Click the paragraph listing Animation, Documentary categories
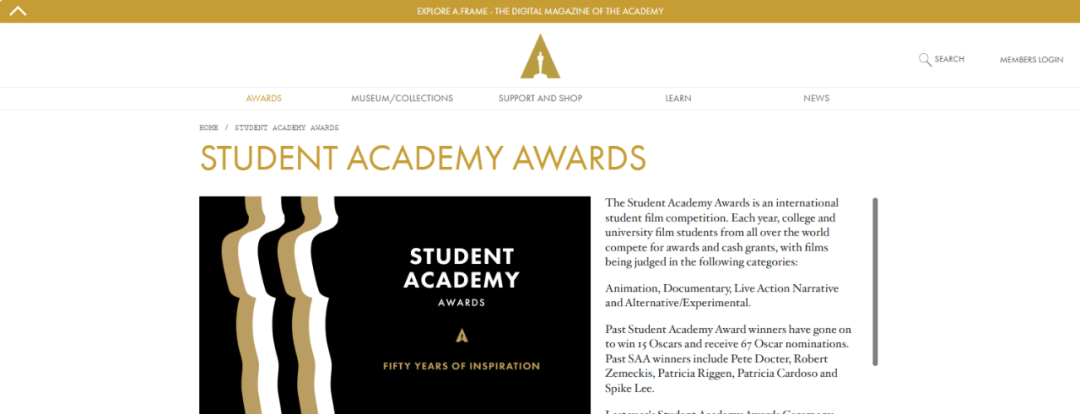Image resolution: width=1080 pixels, height=414 pixels. [722, 295]
